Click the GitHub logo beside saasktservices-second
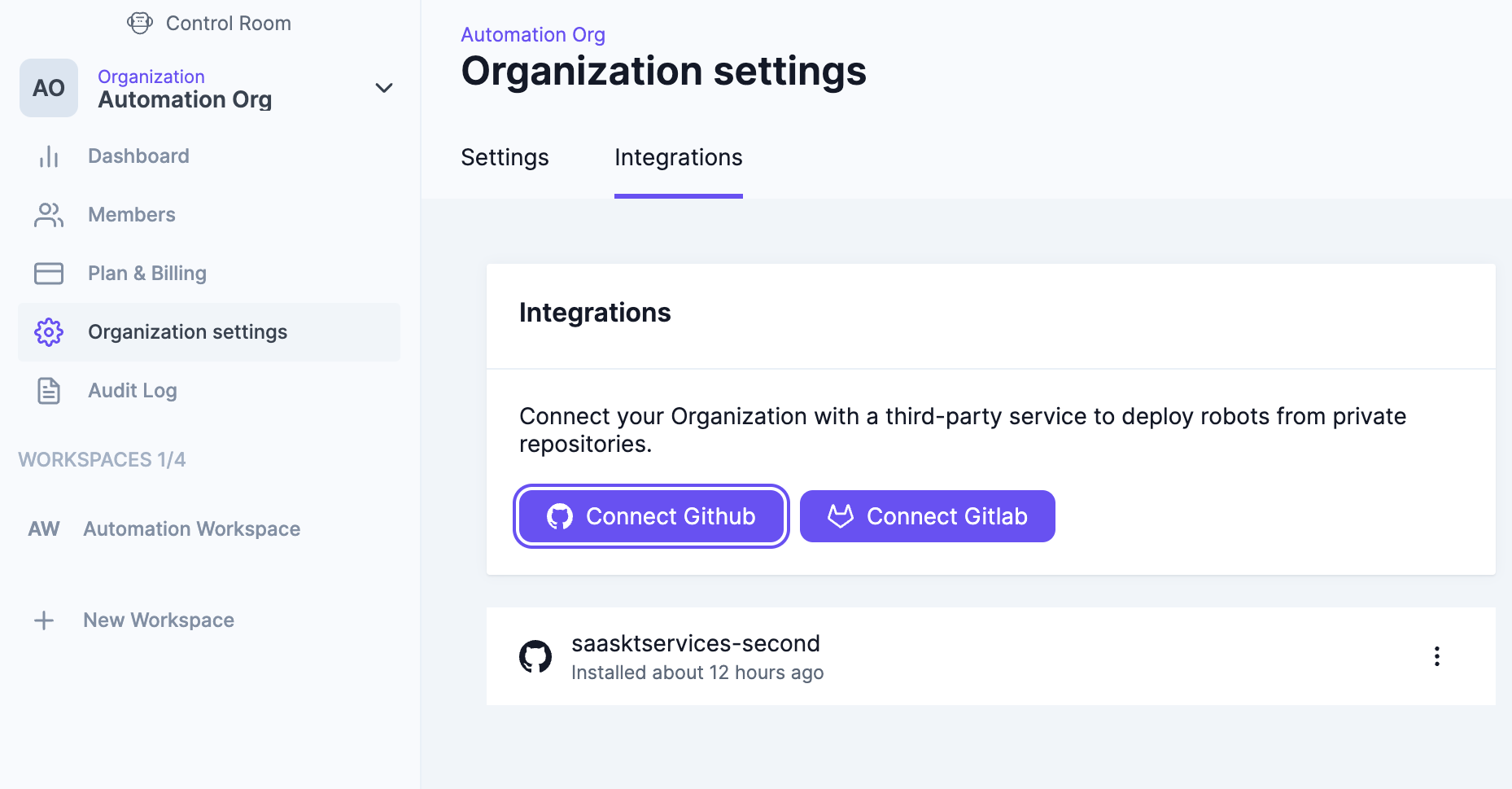Screen dimensions: 1512x789 click(x=535, y=656)
